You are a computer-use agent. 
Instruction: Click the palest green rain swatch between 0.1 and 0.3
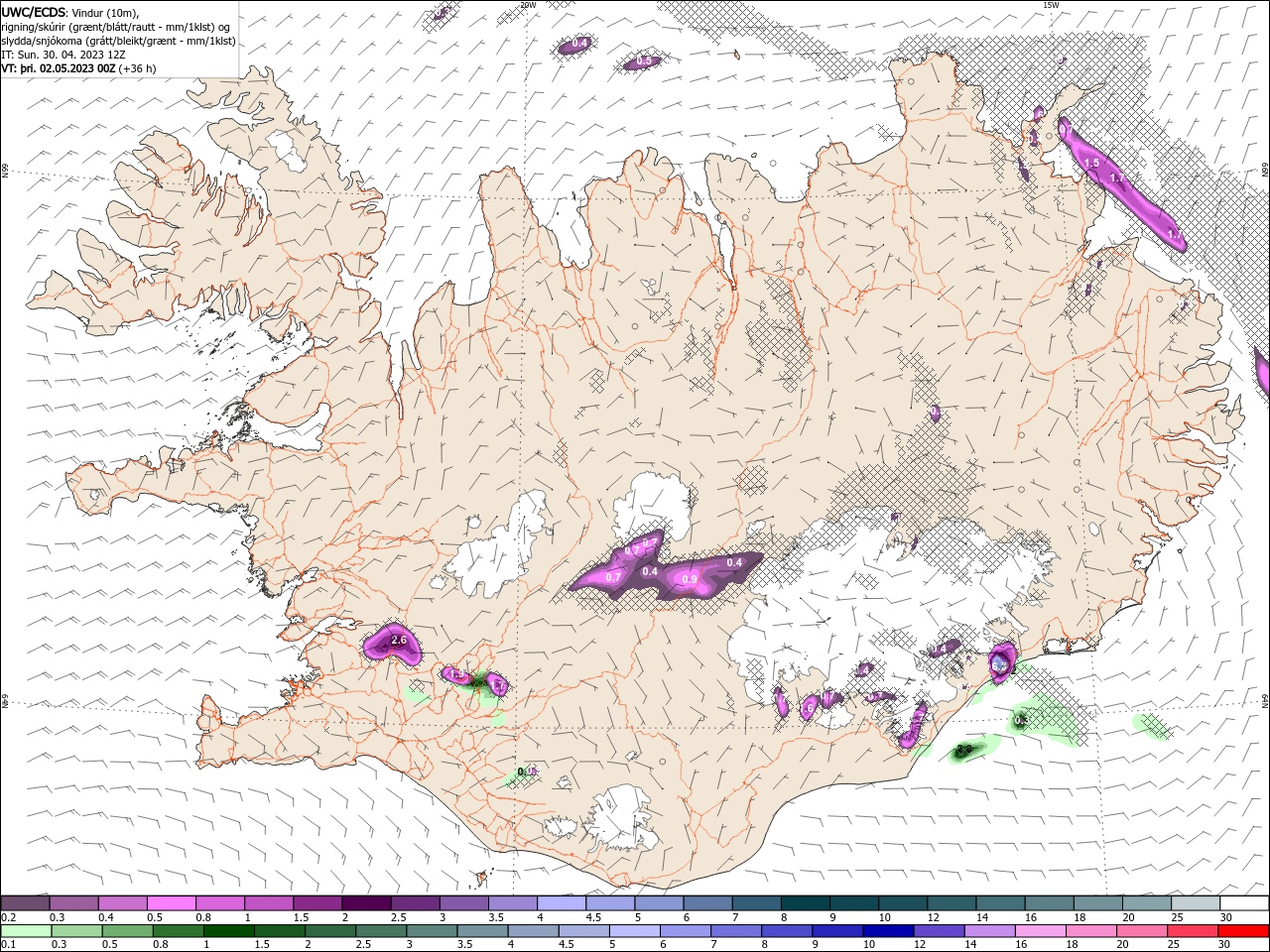click(25, 931)
